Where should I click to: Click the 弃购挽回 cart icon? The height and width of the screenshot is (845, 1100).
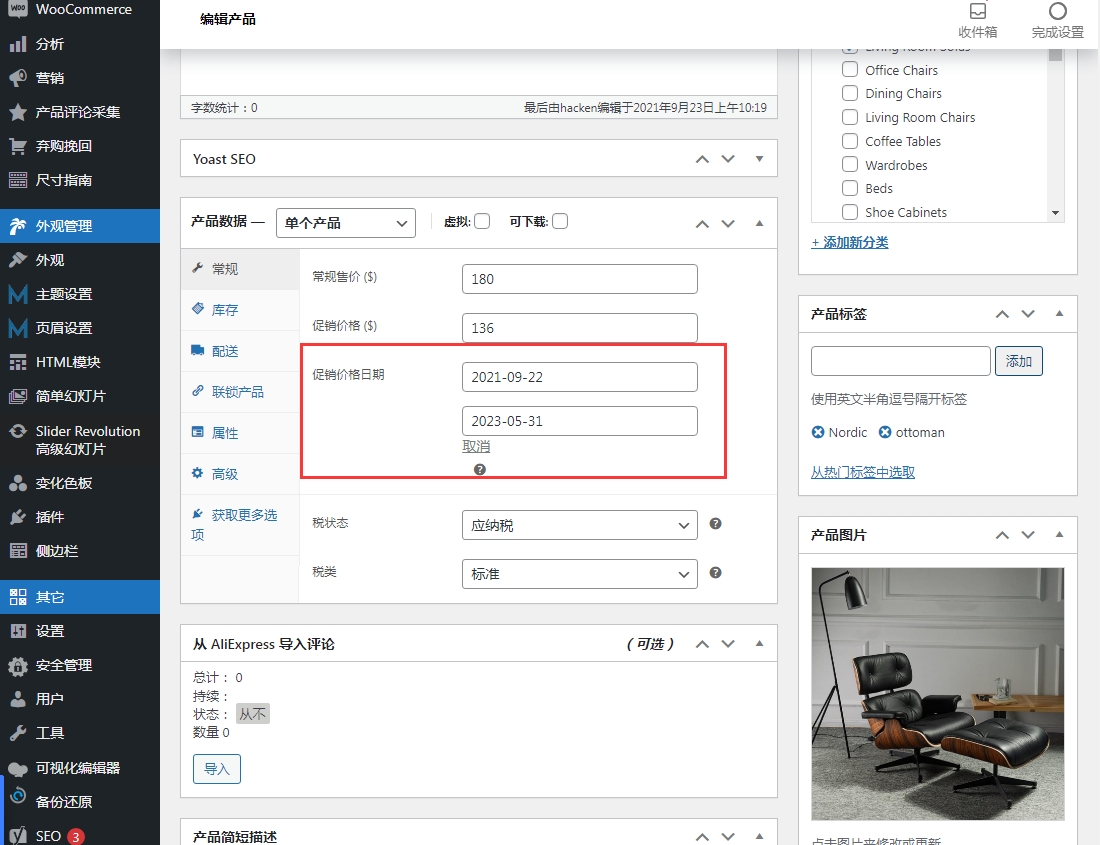point(18,146)
